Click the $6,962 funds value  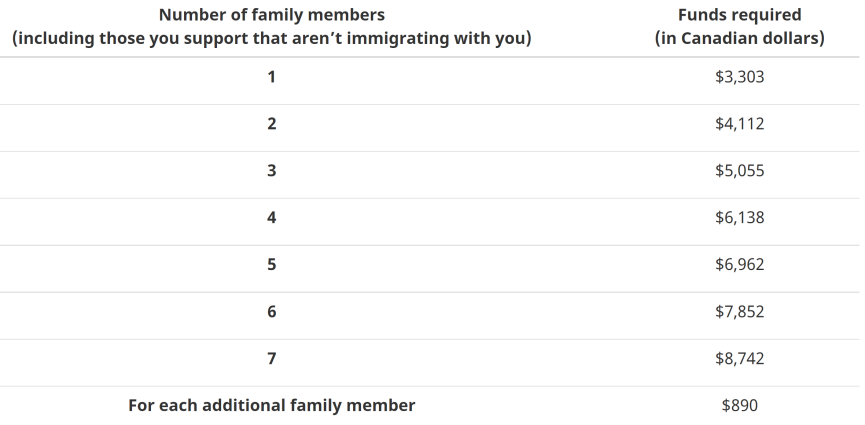pos(739,265)
